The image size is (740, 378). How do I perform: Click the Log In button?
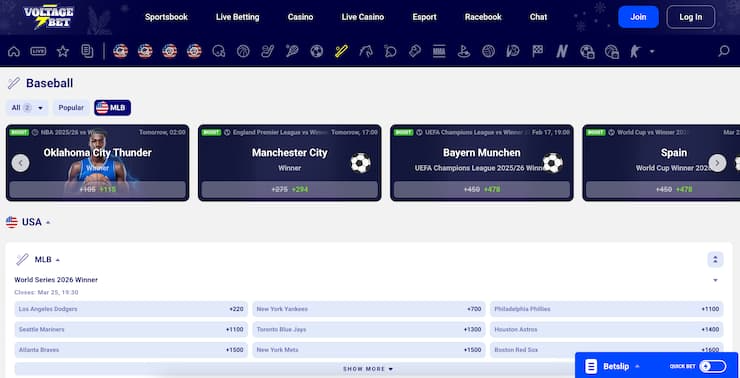click(x=690, y=17)
